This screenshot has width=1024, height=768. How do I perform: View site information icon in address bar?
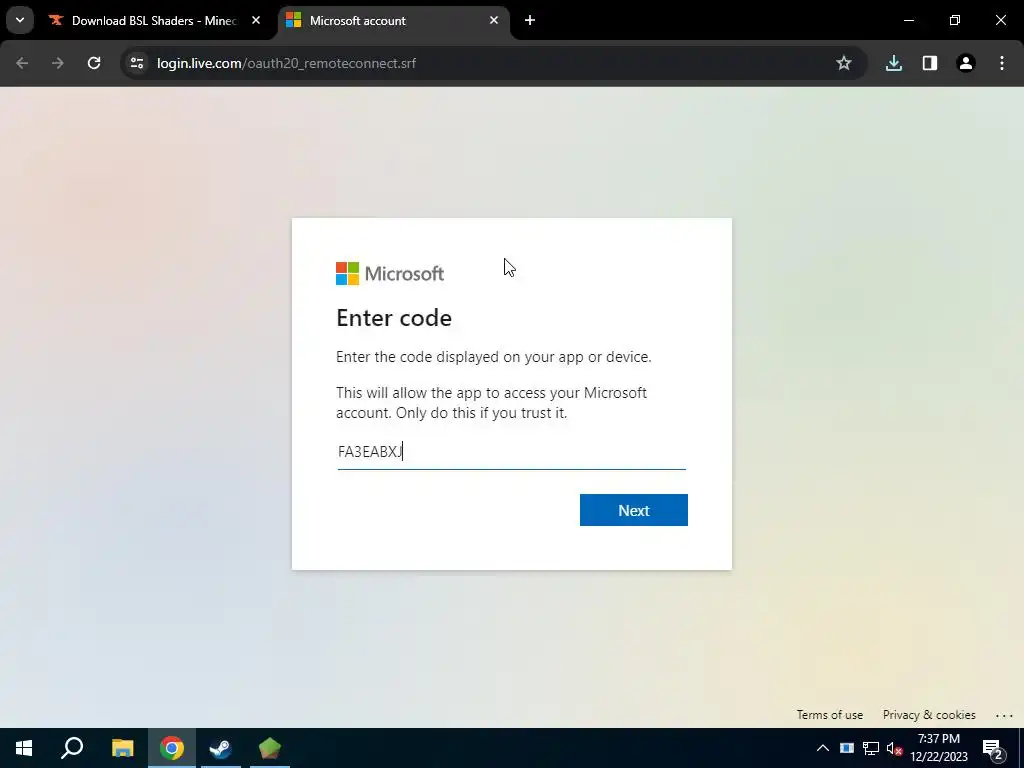pos(137,63)
